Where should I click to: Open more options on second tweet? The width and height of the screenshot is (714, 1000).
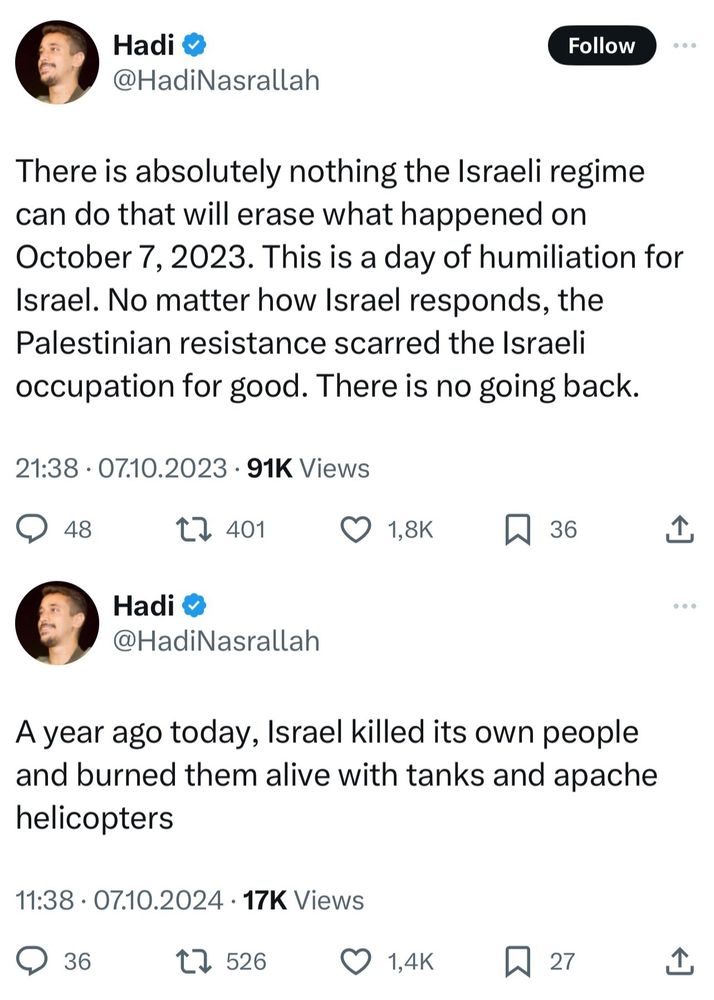click(x=686, y=605)
